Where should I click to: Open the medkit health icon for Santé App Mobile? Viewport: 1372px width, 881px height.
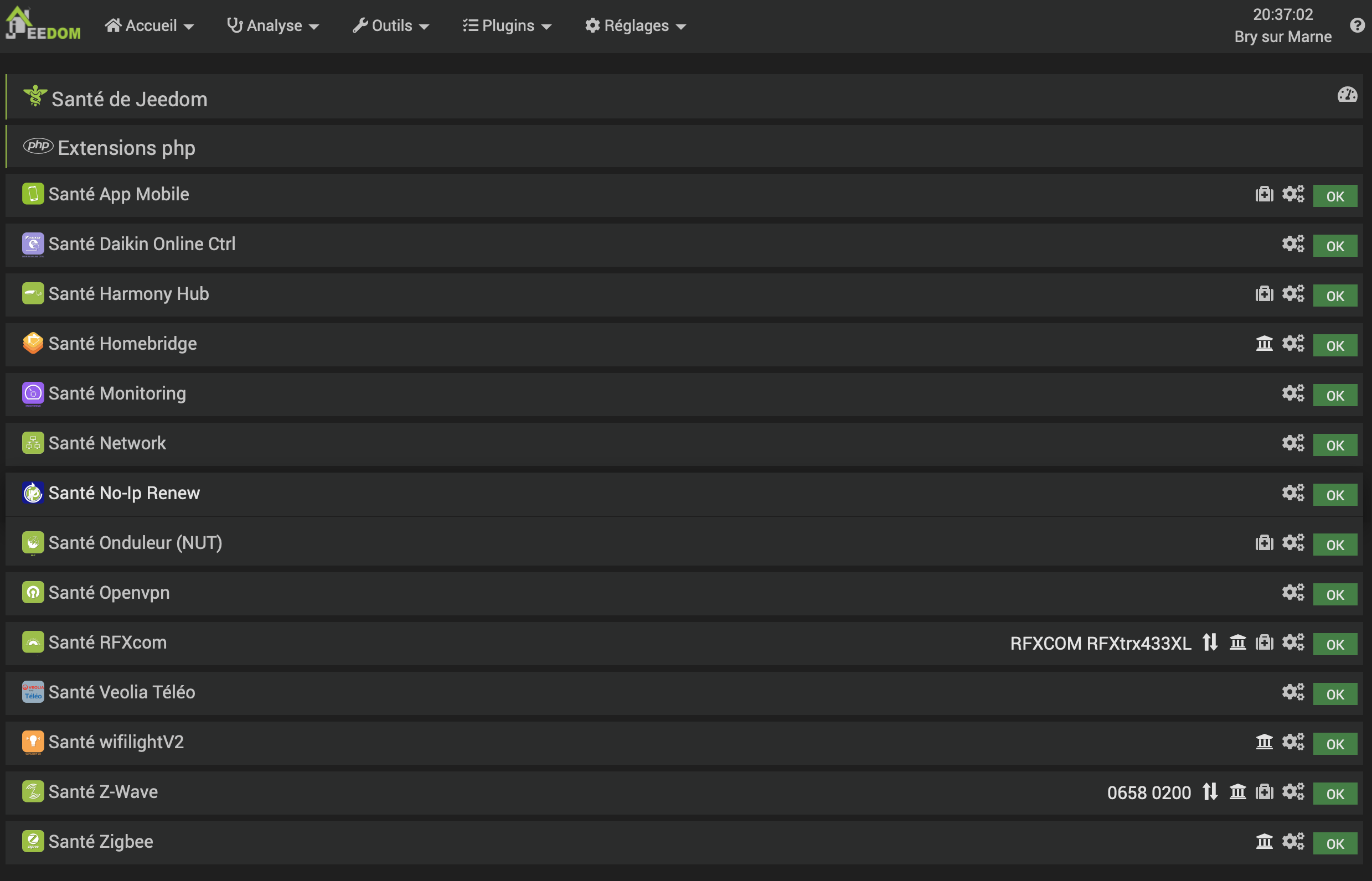(1264, 194)
